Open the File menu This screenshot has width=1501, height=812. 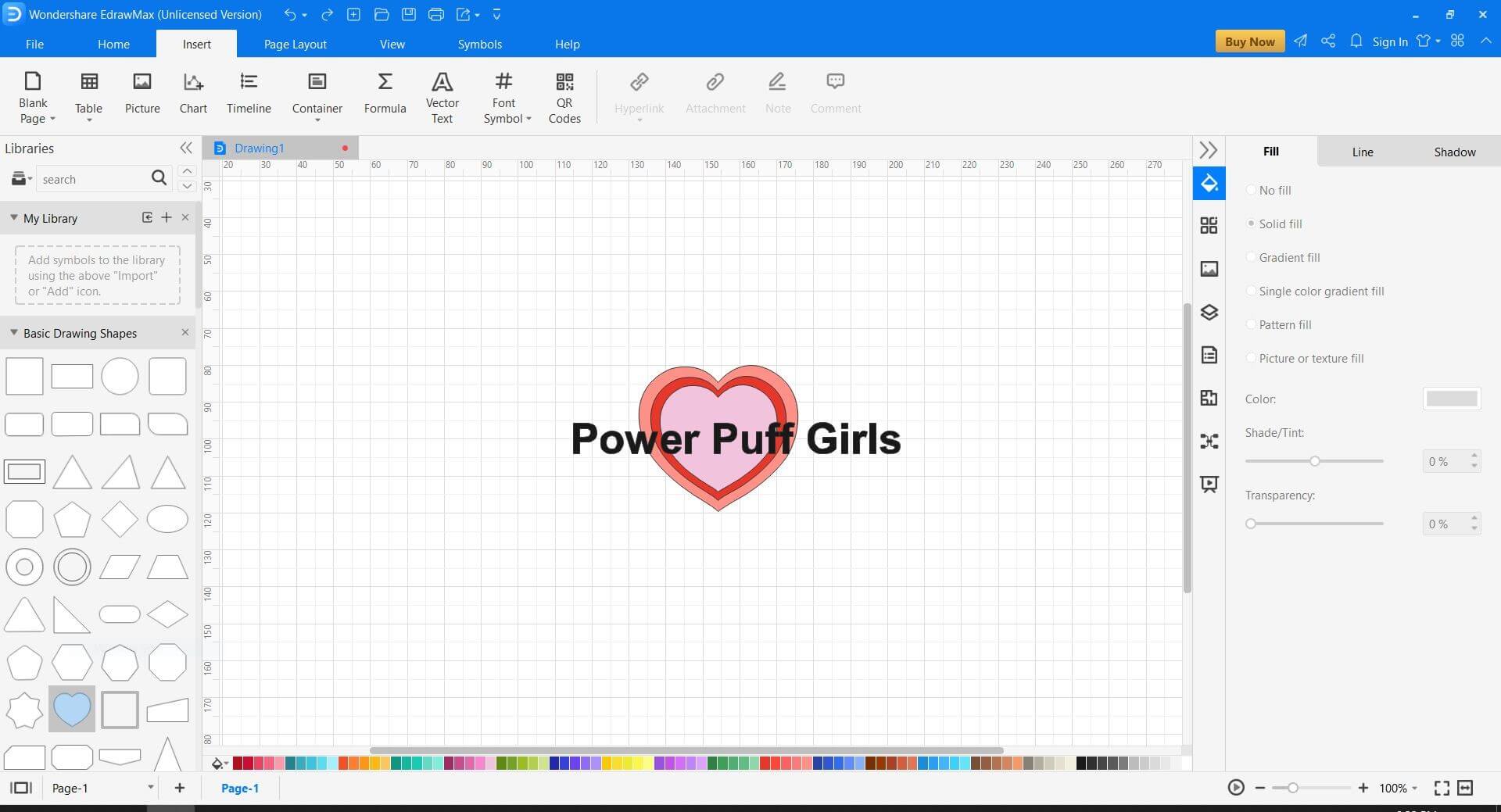[x=34, y=44]
